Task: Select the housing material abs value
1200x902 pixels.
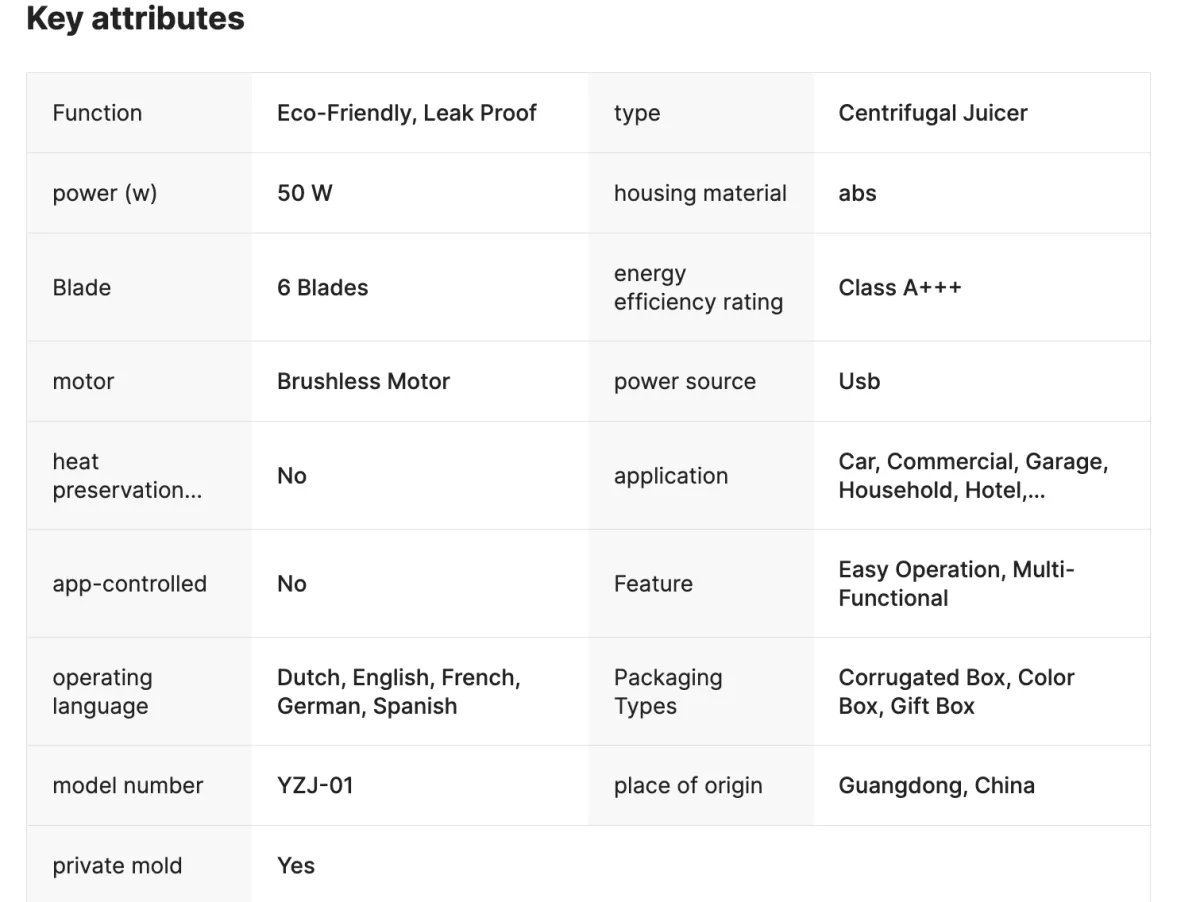Action: point(857,193)
